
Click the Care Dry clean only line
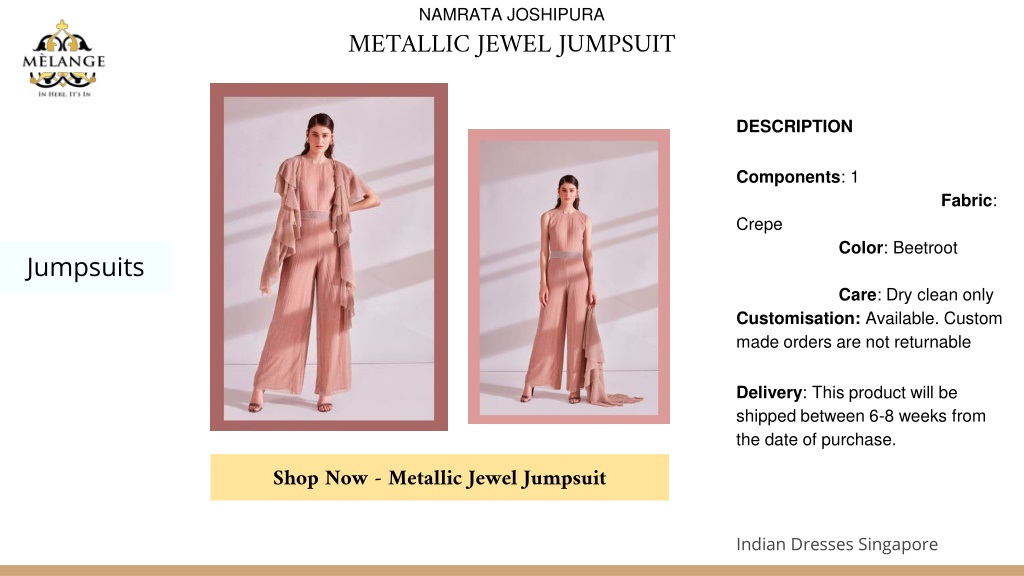pos(916,295)
